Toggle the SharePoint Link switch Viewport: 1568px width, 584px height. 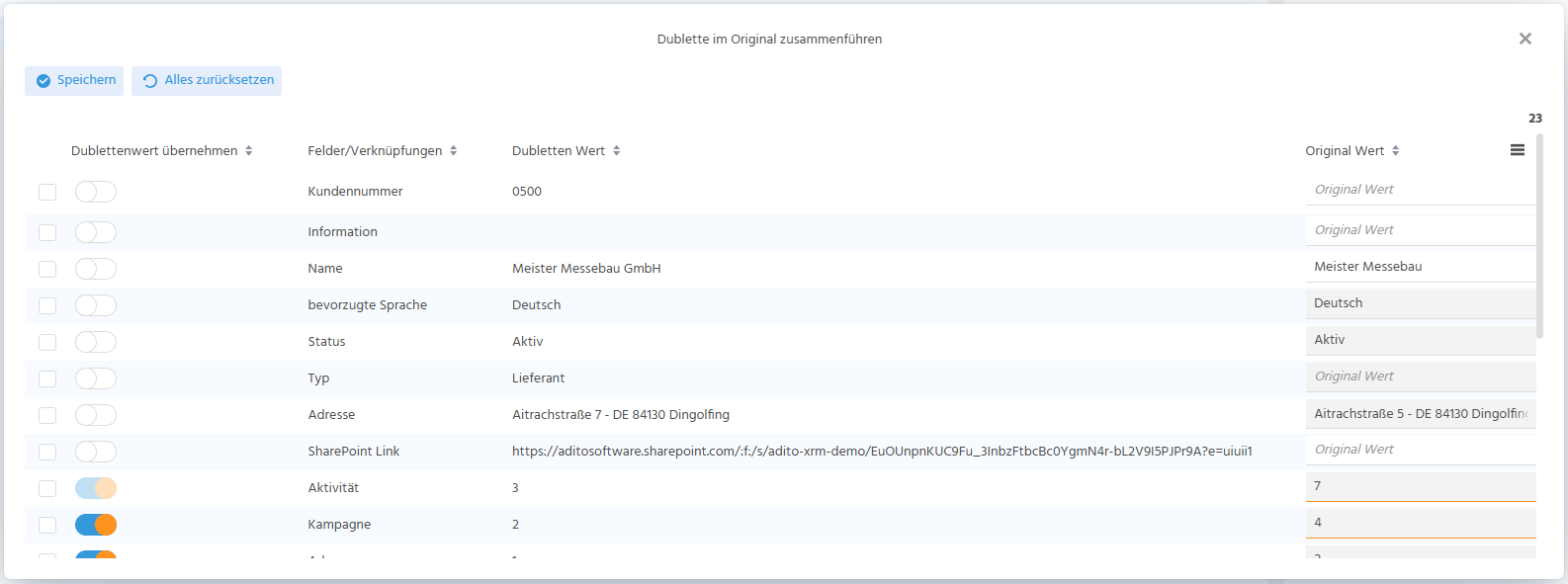[x=96, y=452]
